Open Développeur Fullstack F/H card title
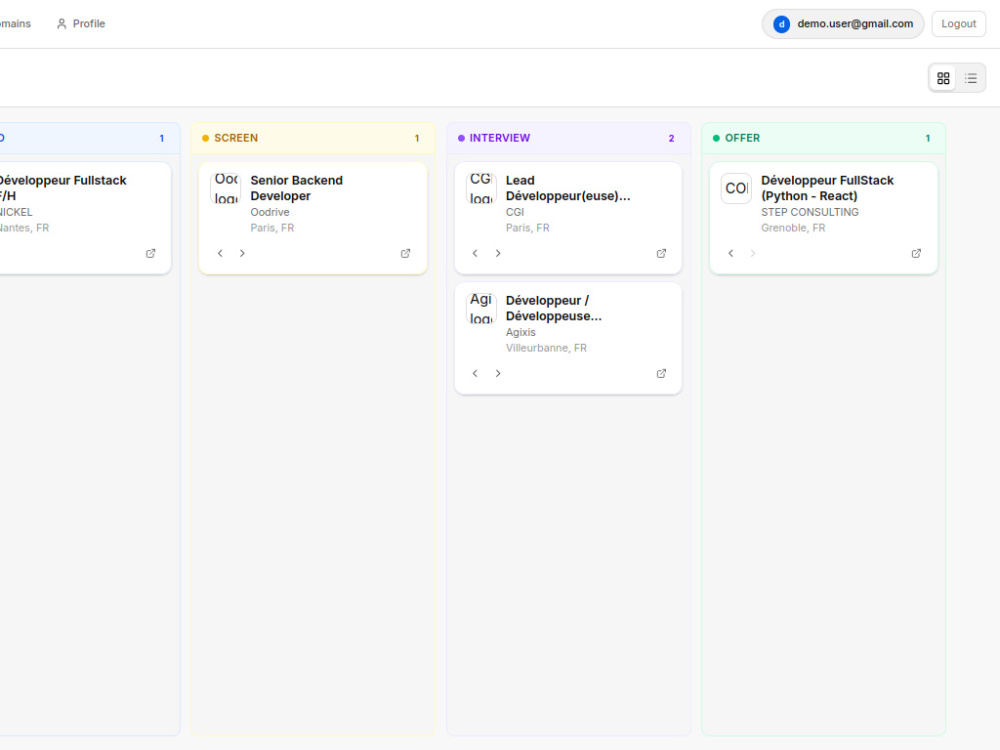1000x750 pixels. coord(62,188)
